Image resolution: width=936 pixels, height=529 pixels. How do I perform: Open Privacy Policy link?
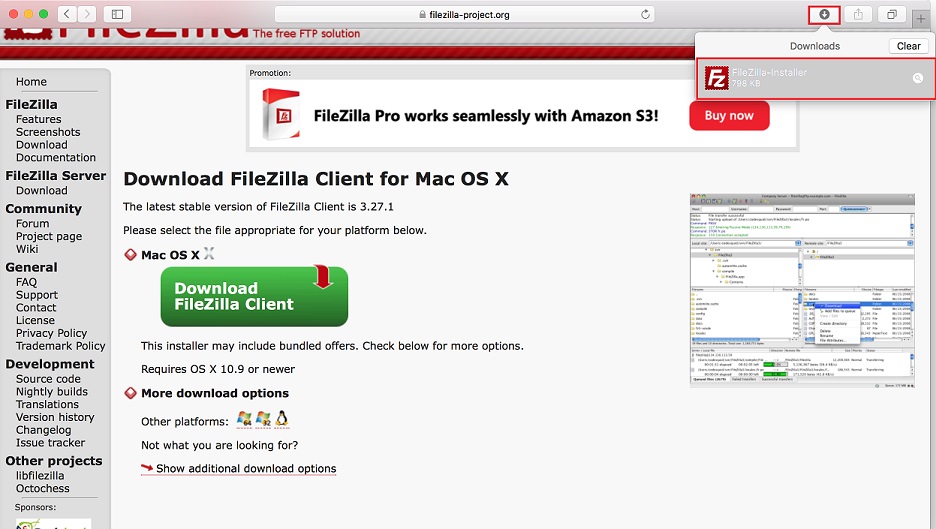click(x=51, y=333)
